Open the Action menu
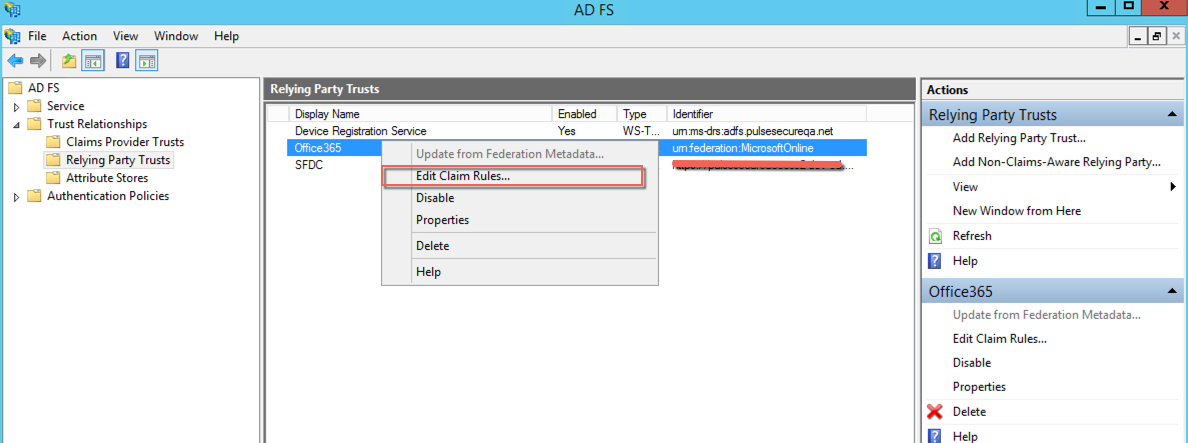The height and width of the screenshot is (443, 1188). pyautogui.click(x=80, y=36)
